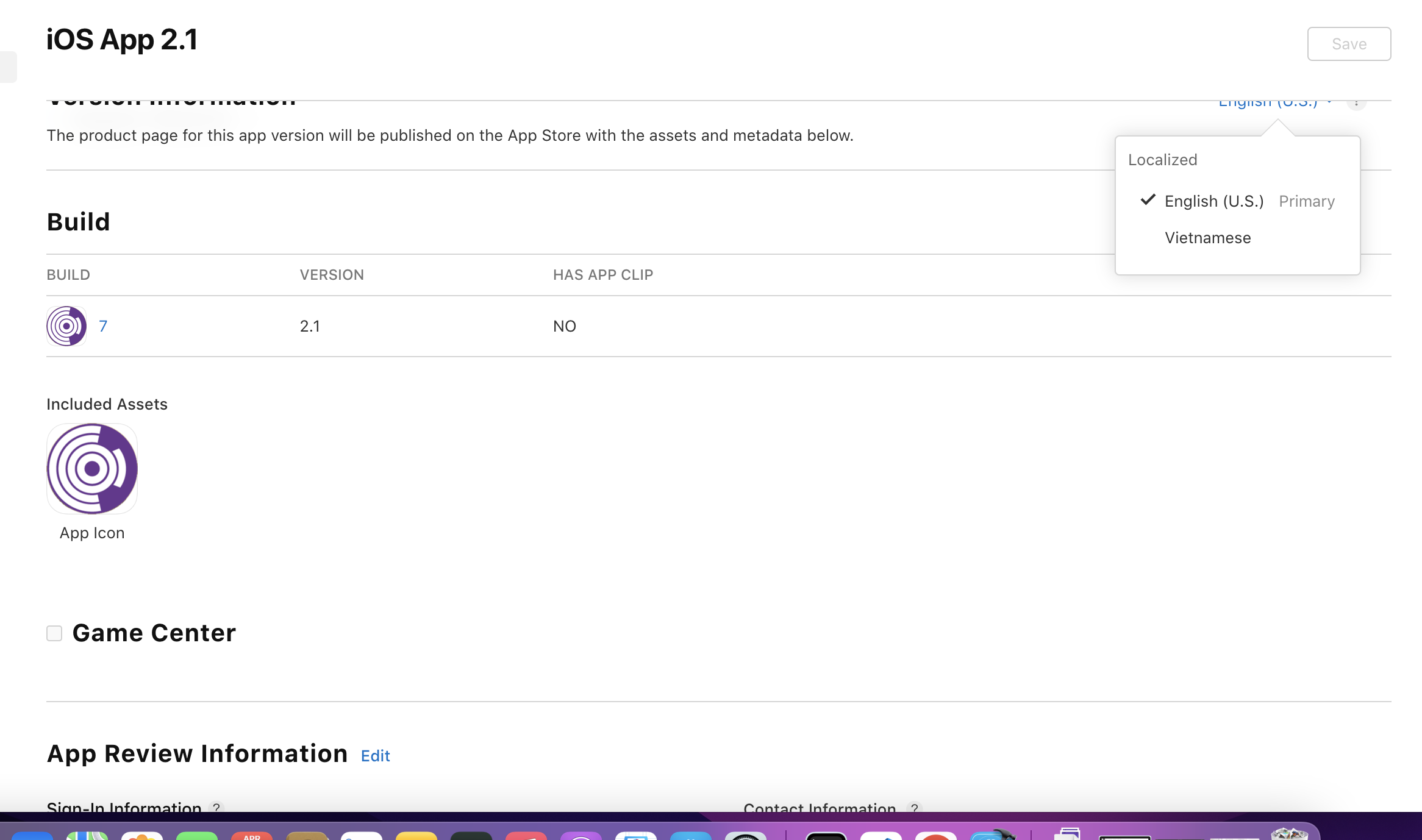1422x840 pixels.
Task: Open Maps from the Dock
Action: tap(87, 836)
